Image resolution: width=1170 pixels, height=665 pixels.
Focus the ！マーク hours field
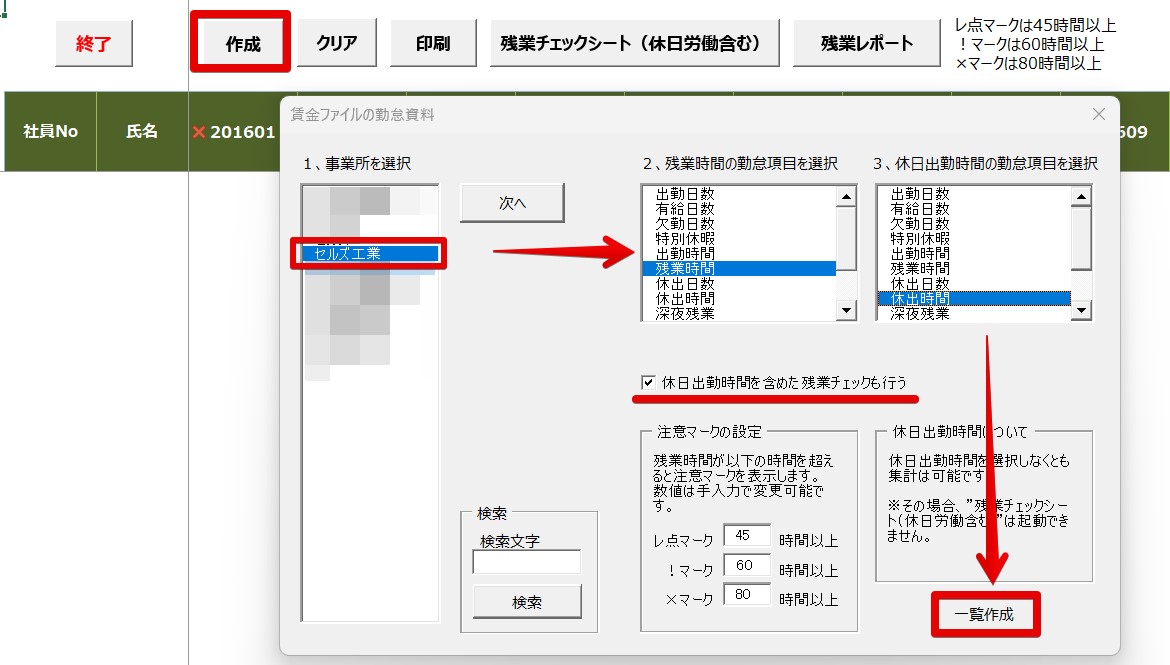point(747,566)
